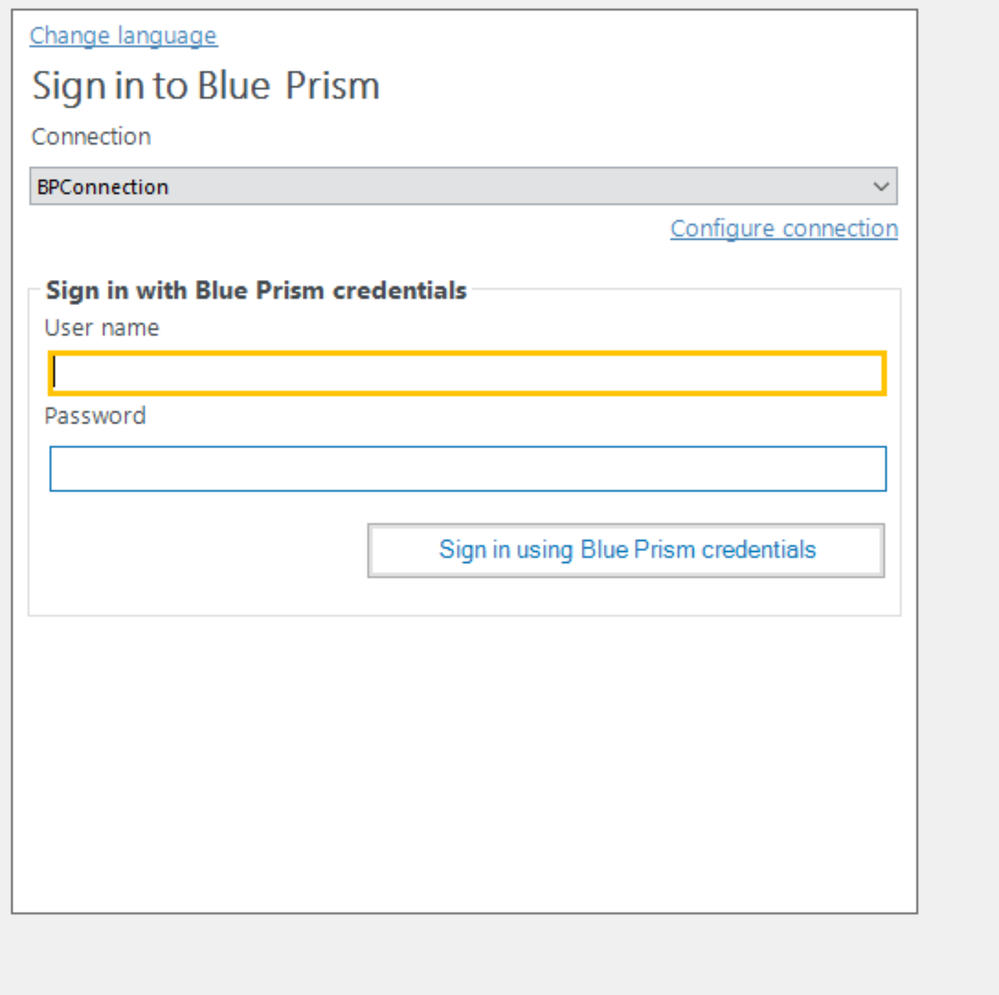
Task: Click empty space left of the Sign in button
Action: coord(200,551)
